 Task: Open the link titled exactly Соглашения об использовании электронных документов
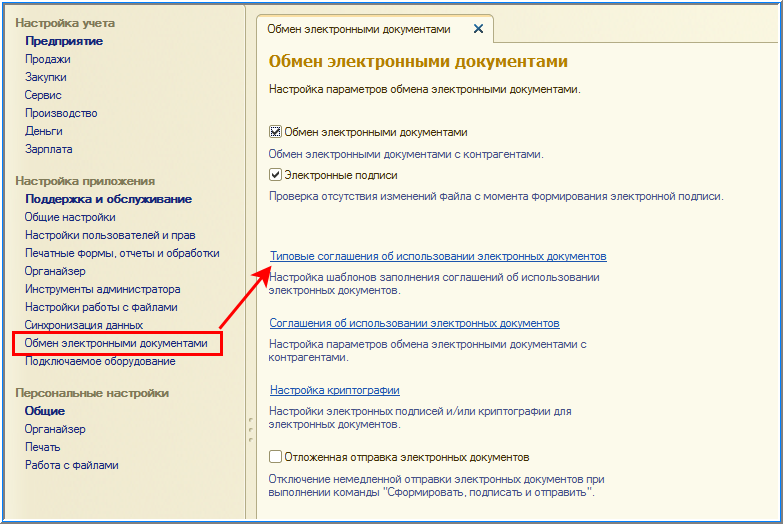(x=414, y=323)
